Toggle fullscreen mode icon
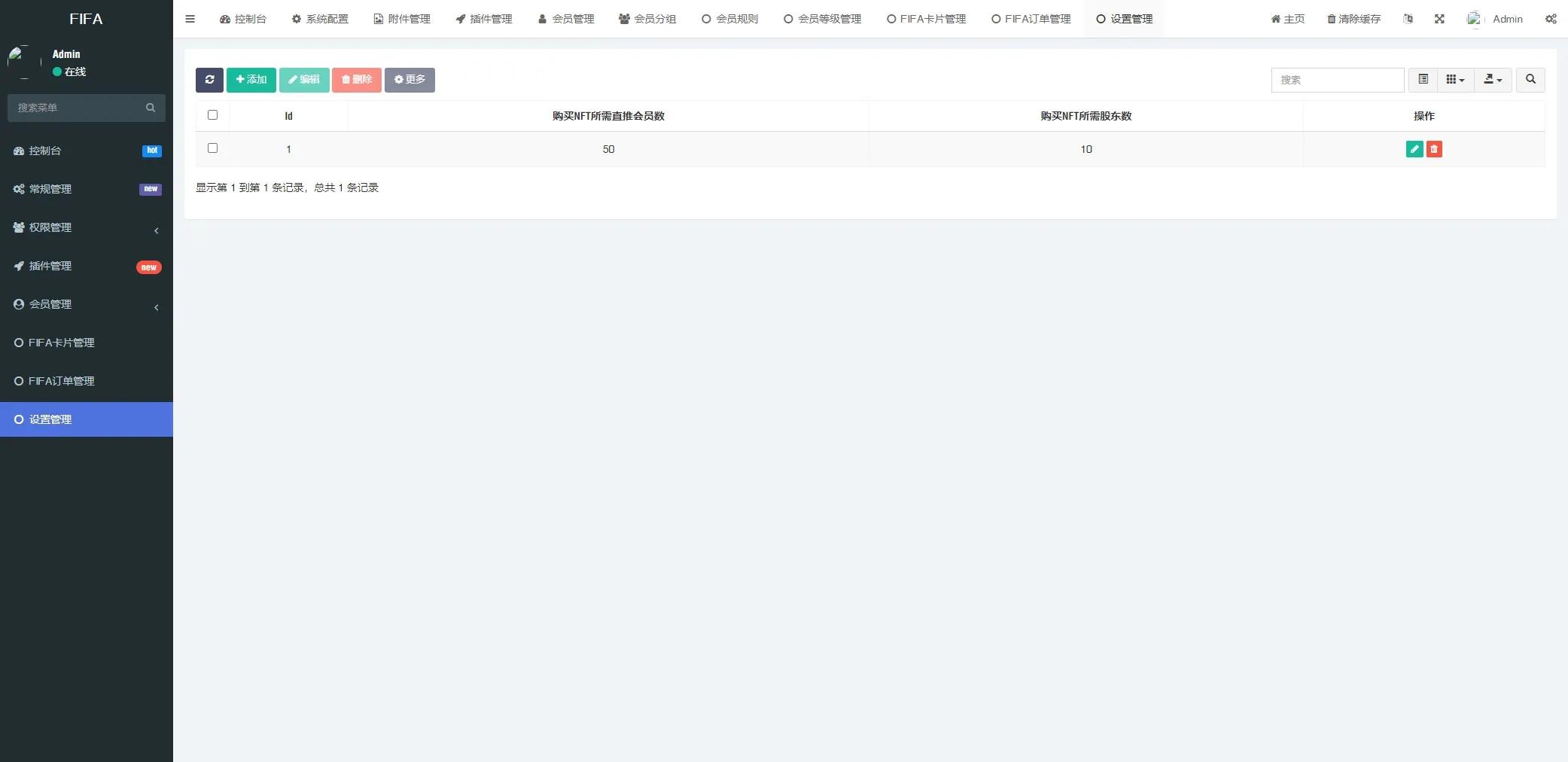This screenshot has height=762, width=1568. point(1439,19)
